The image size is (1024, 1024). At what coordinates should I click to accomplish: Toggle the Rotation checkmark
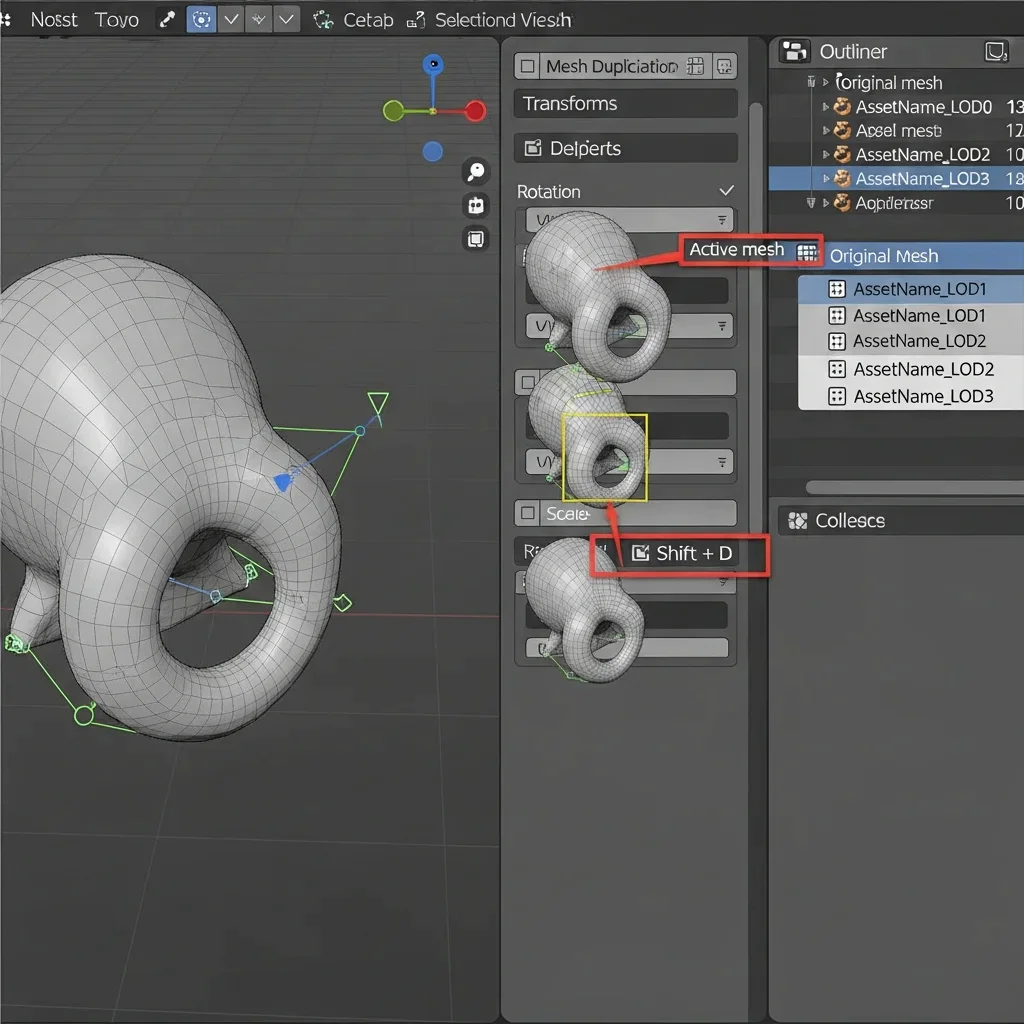(x=726, y=191)
